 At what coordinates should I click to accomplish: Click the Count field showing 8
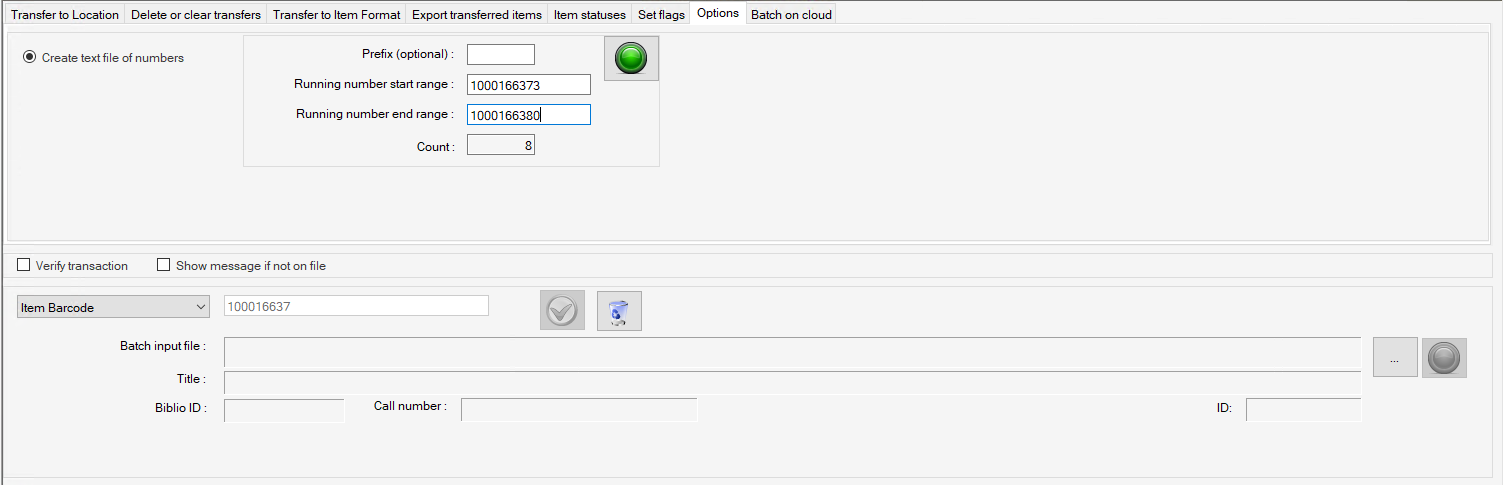coord(501,146)
